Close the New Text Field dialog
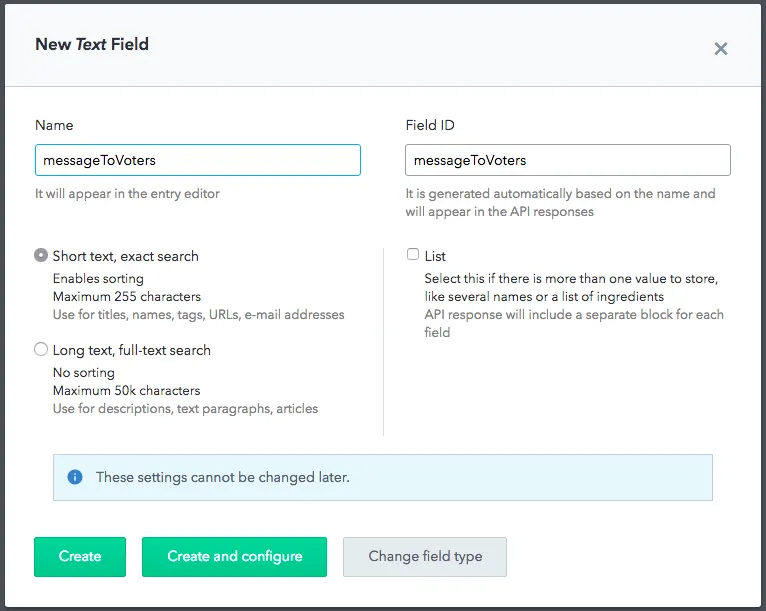 [721, 49]
